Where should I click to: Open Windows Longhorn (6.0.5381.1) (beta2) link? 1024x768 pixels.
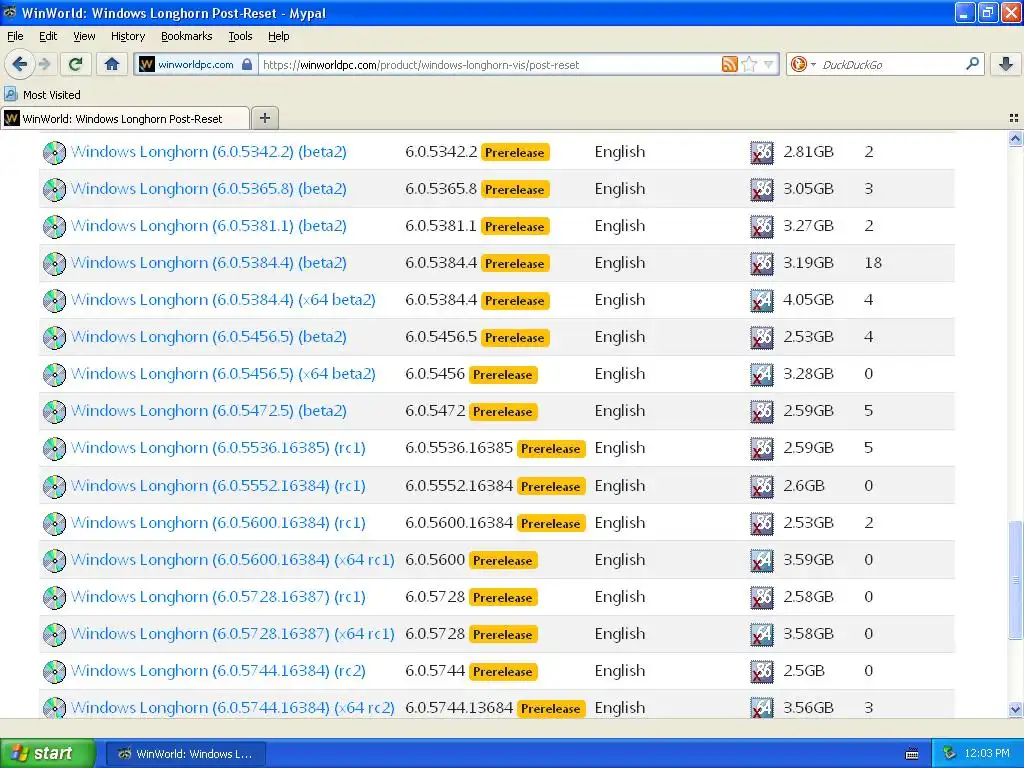(x=208, y=225)
